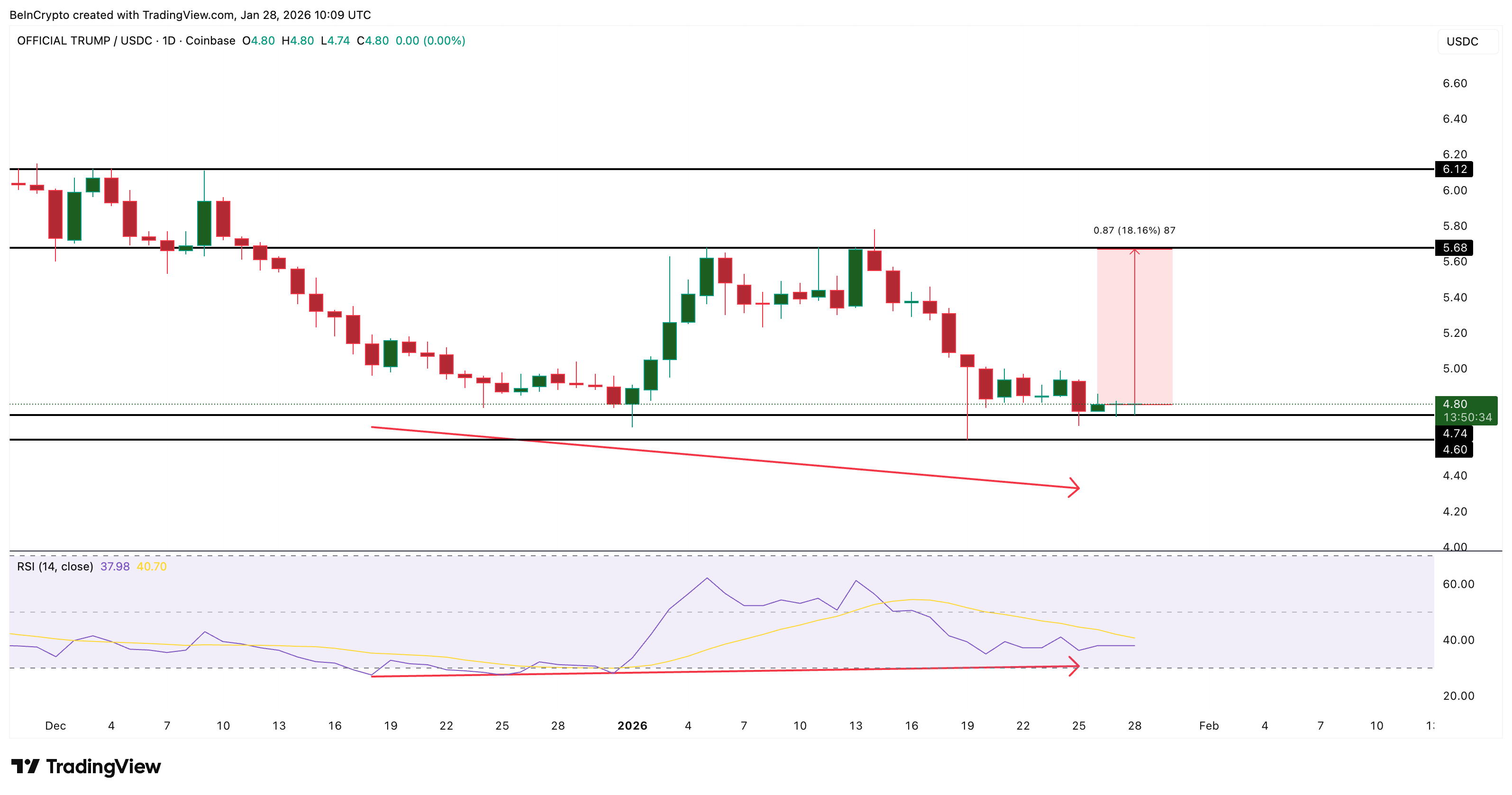Click the TradingView logo icon
1512x795 pixels.
[x=25, y=766]
